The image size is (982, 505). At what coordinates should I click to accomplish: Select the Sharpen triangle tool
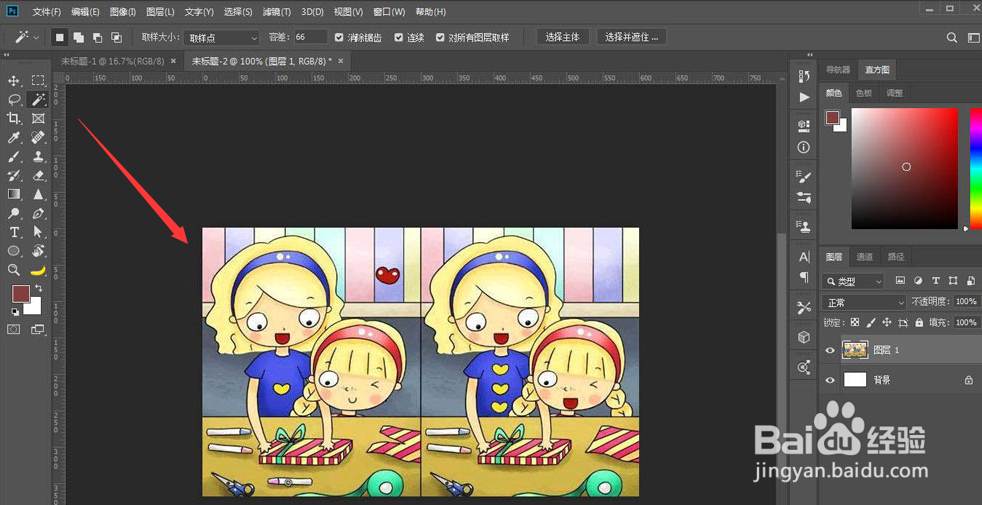[x=38, y=194]
